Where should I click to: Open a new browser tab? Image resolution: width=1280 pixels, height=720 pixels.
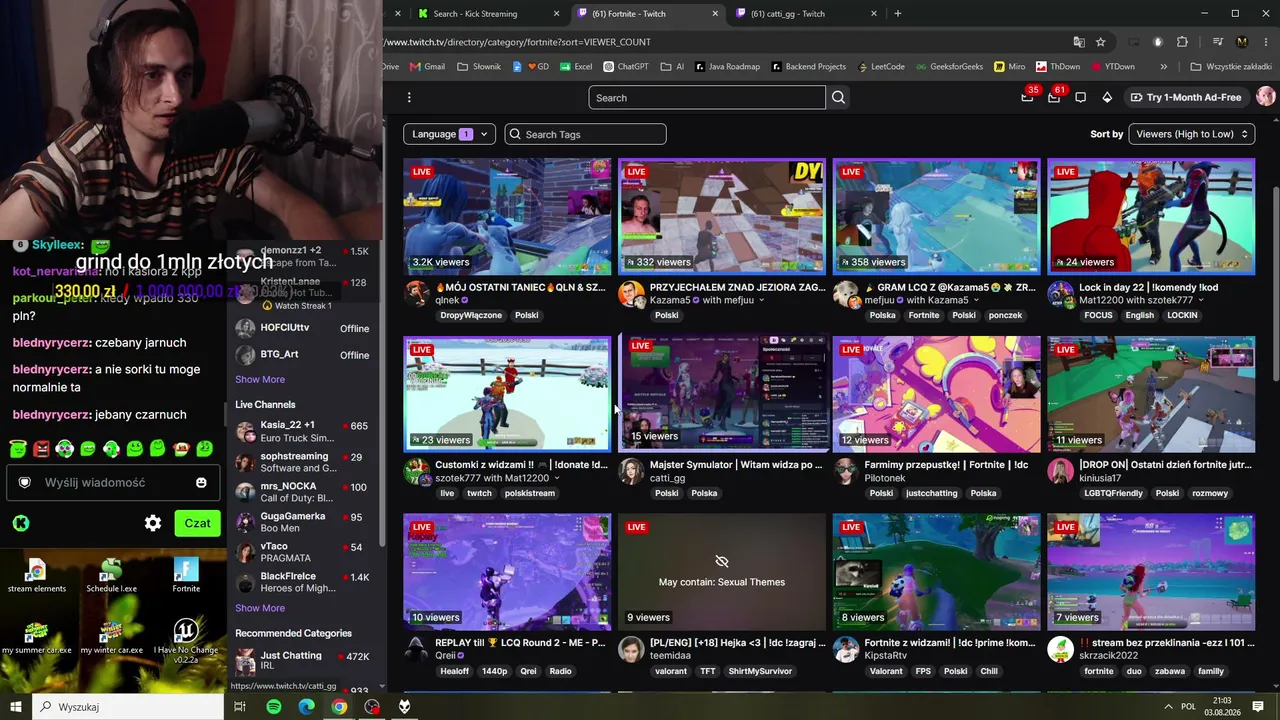898,14
